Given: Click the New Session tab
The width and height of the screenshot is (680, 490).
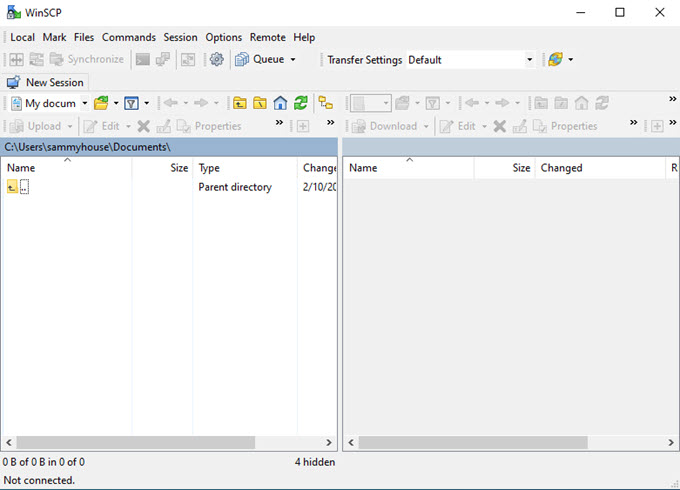Looking at the screenshot, I should pos(45,82).
